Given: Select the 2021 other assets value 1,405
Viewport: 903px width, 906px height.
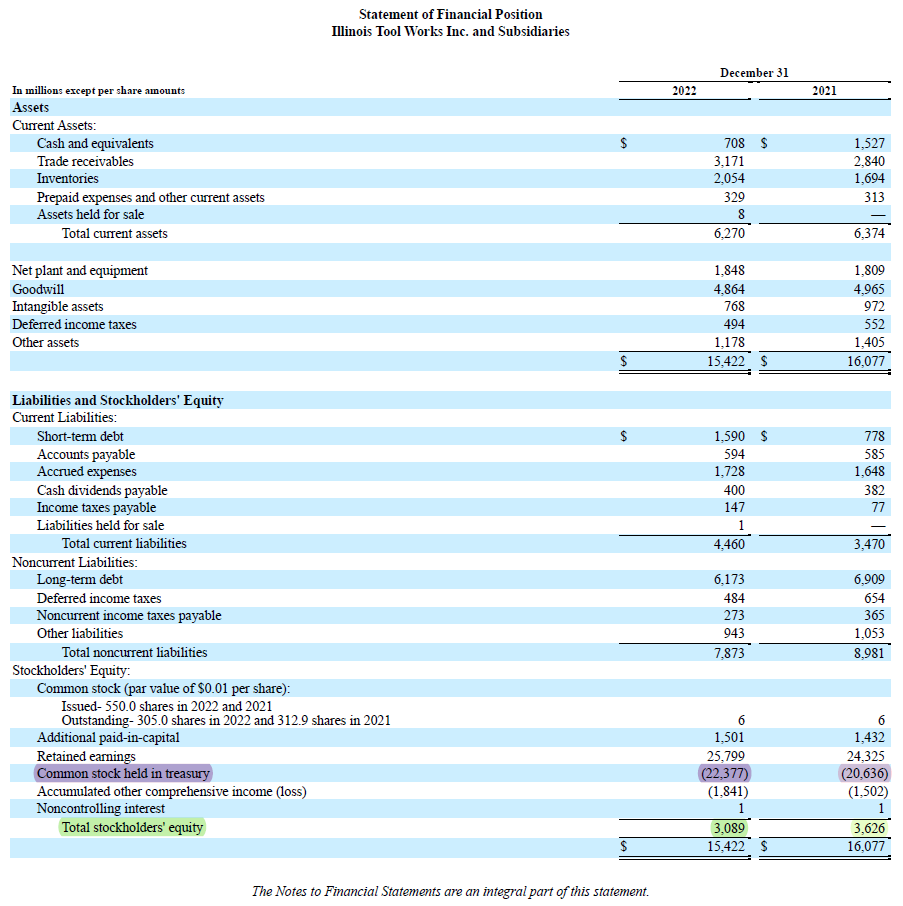Looking at the screenshot, I should (x=869, y=342).
